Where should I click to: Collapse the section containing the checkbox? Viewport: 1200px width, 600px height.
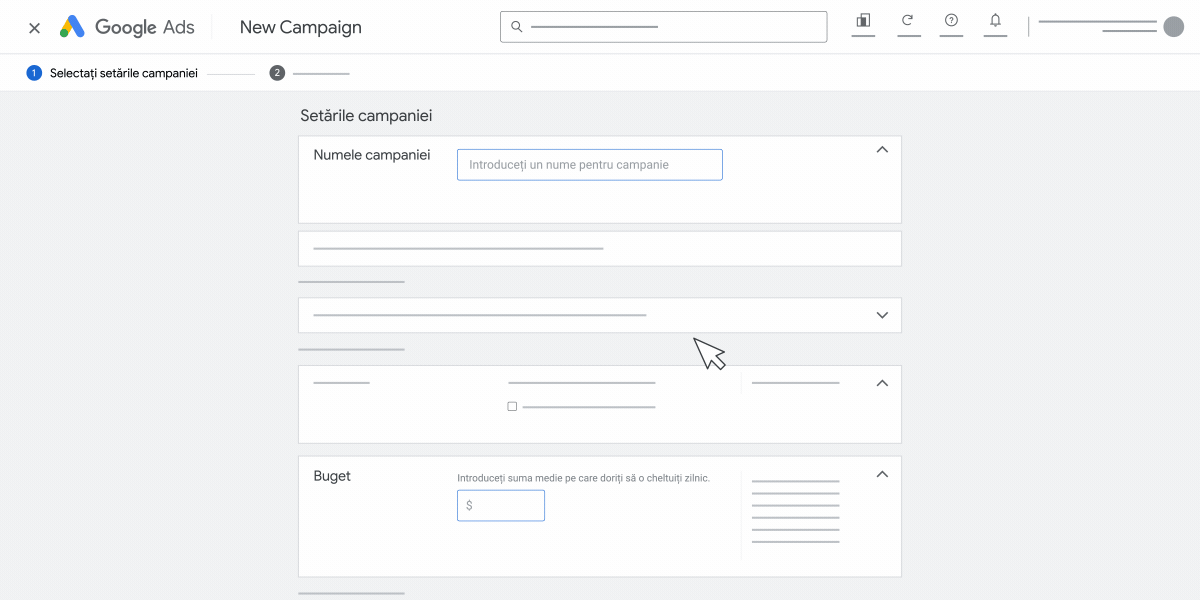click(x=882, y=383)
